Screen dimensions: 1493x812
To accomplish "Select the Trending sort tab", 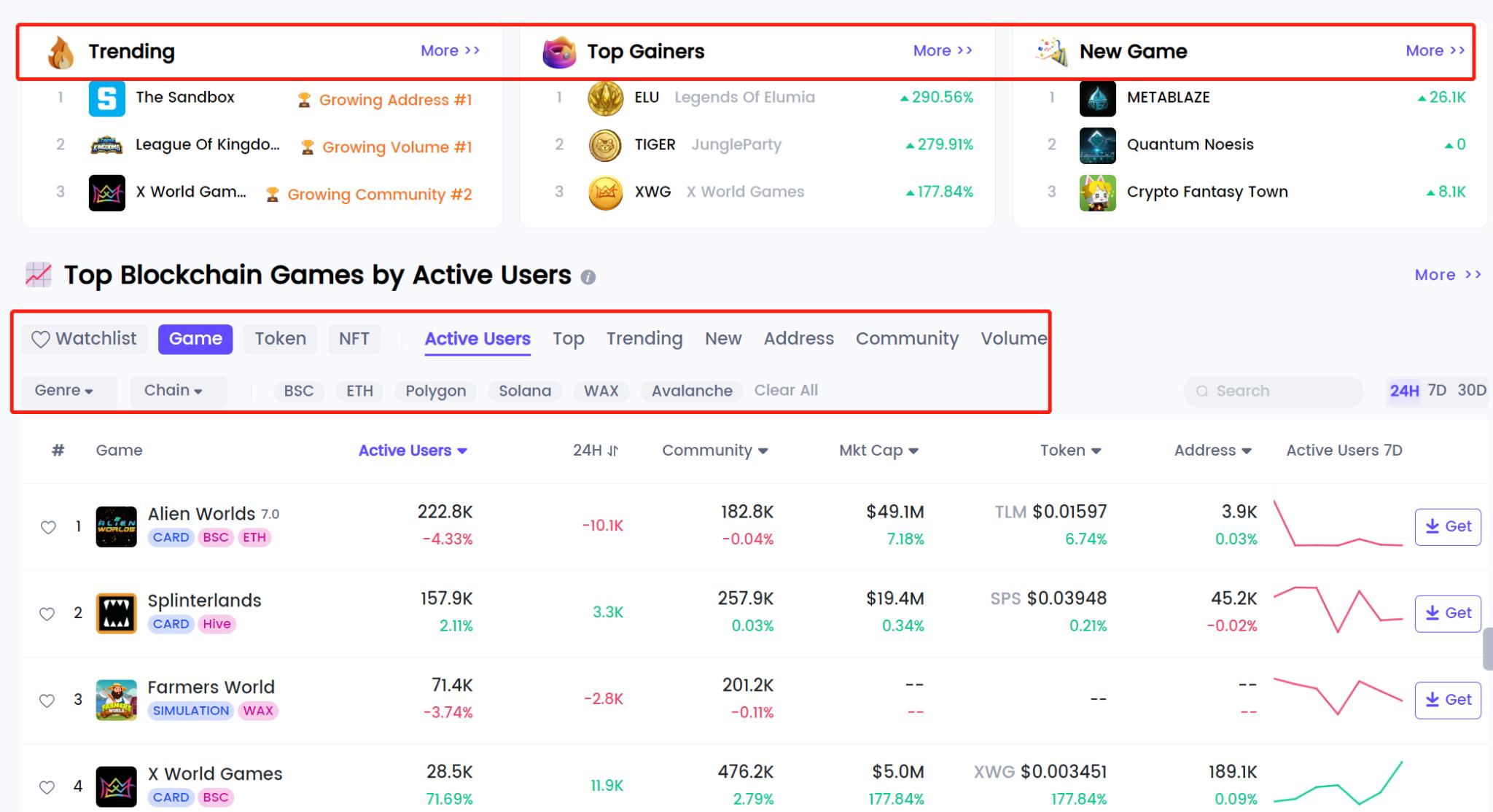I will pos(644,339).
